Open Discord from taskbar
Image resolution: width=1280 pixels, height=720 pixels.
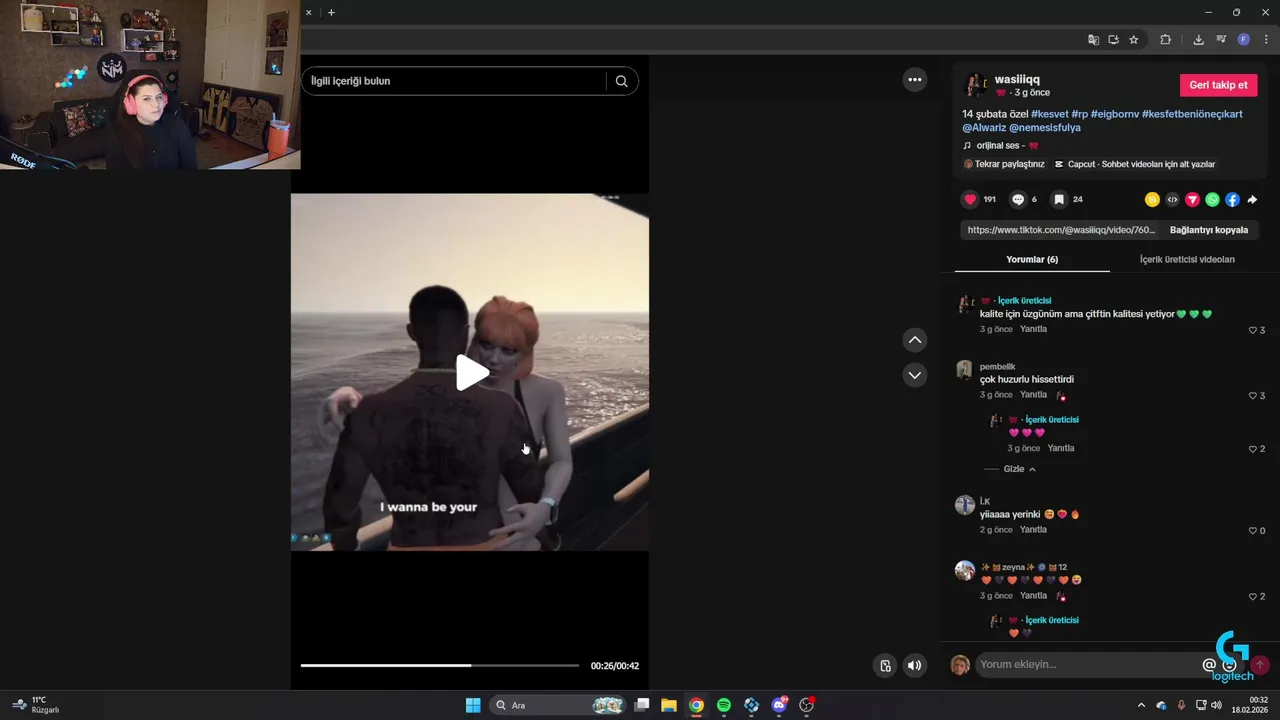point(779,705)
